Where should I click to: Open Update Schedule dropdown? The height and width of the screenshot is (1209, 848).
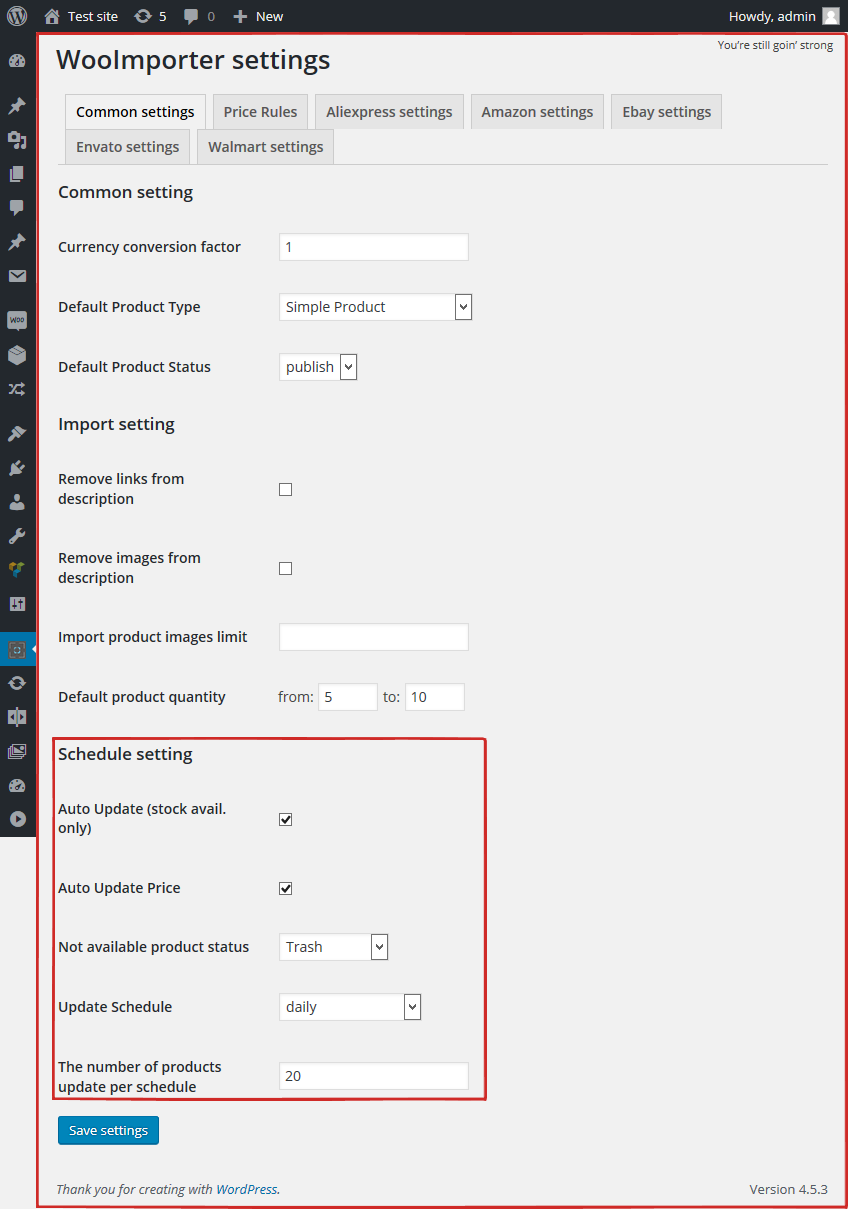350,1007
